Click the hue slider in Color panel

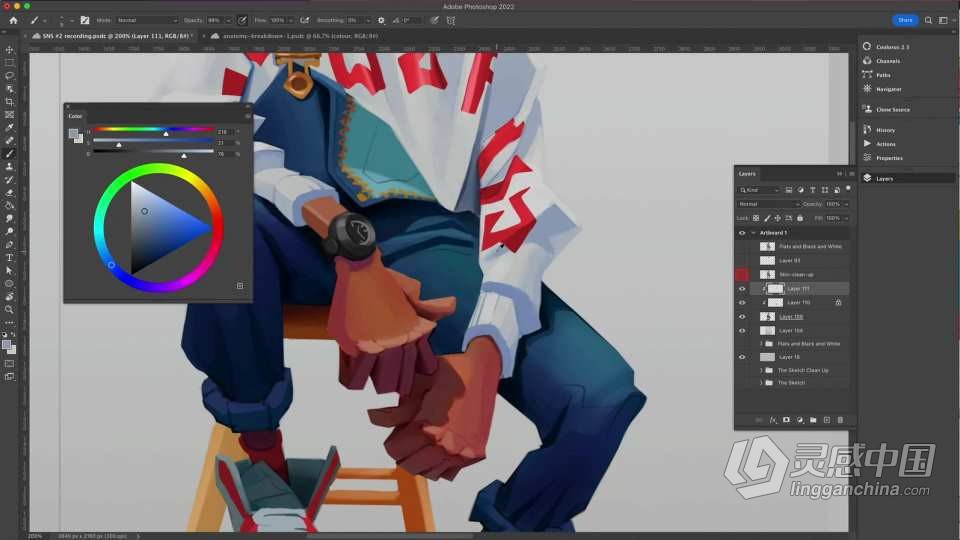click(x=154, y=129)
